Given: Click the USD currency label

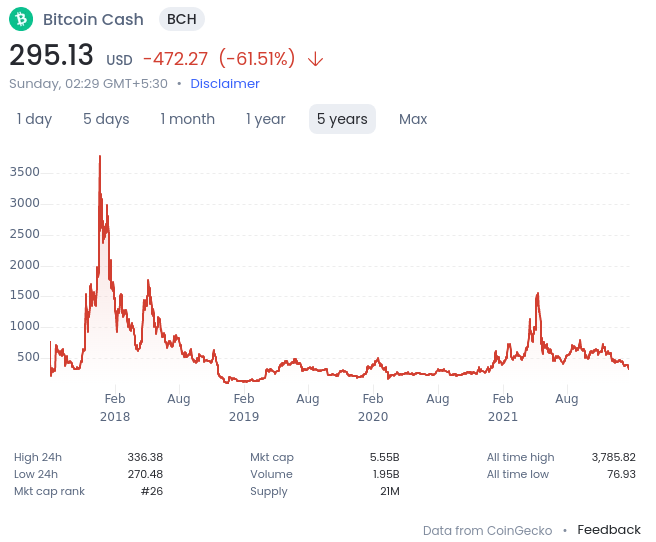Looking at the screenshot, I should coord(119,60).
